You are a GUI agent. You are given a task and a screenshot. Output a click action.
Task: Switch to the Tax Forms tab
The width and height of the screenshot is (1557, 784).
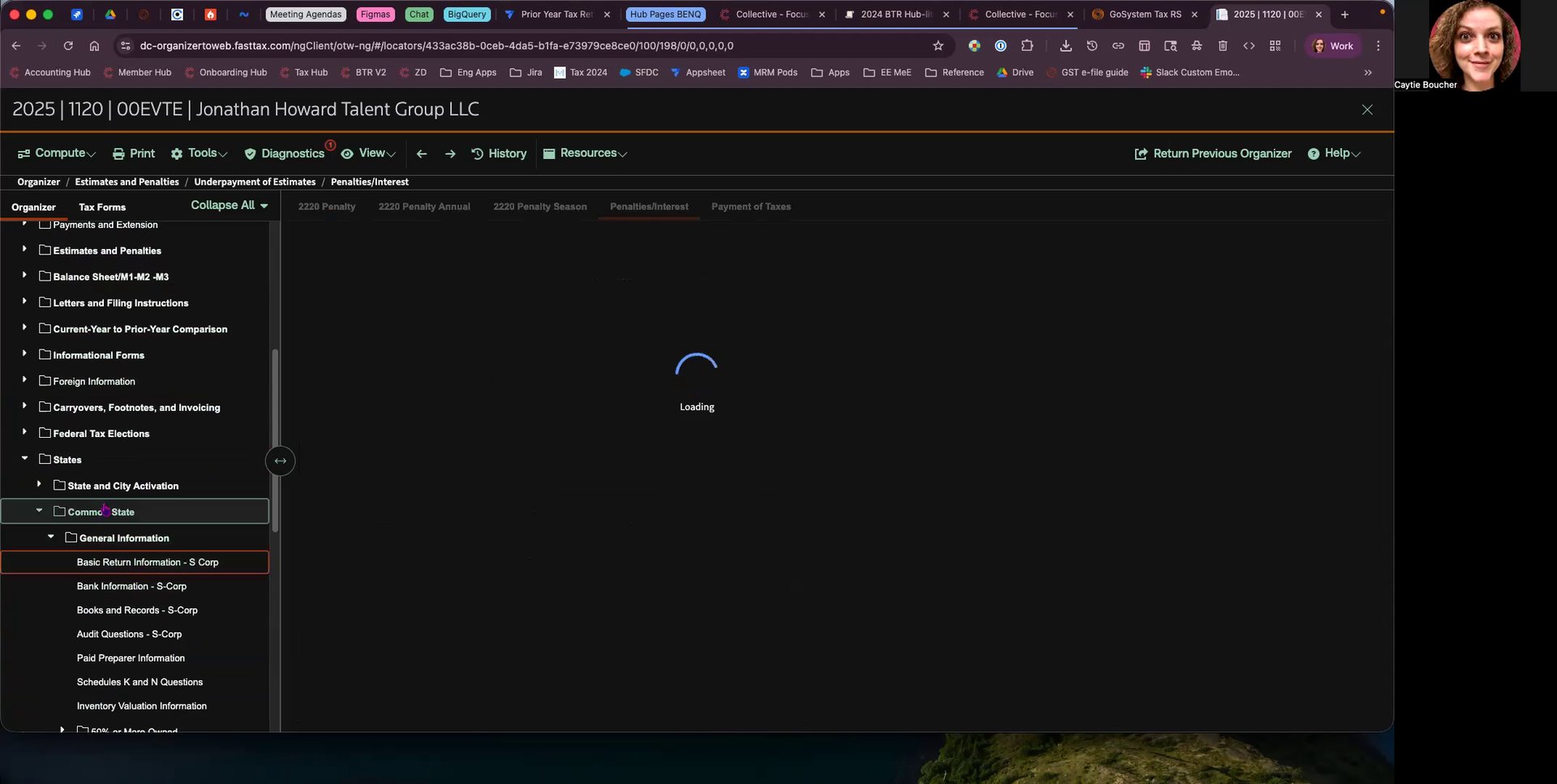[x=102, y=208]
